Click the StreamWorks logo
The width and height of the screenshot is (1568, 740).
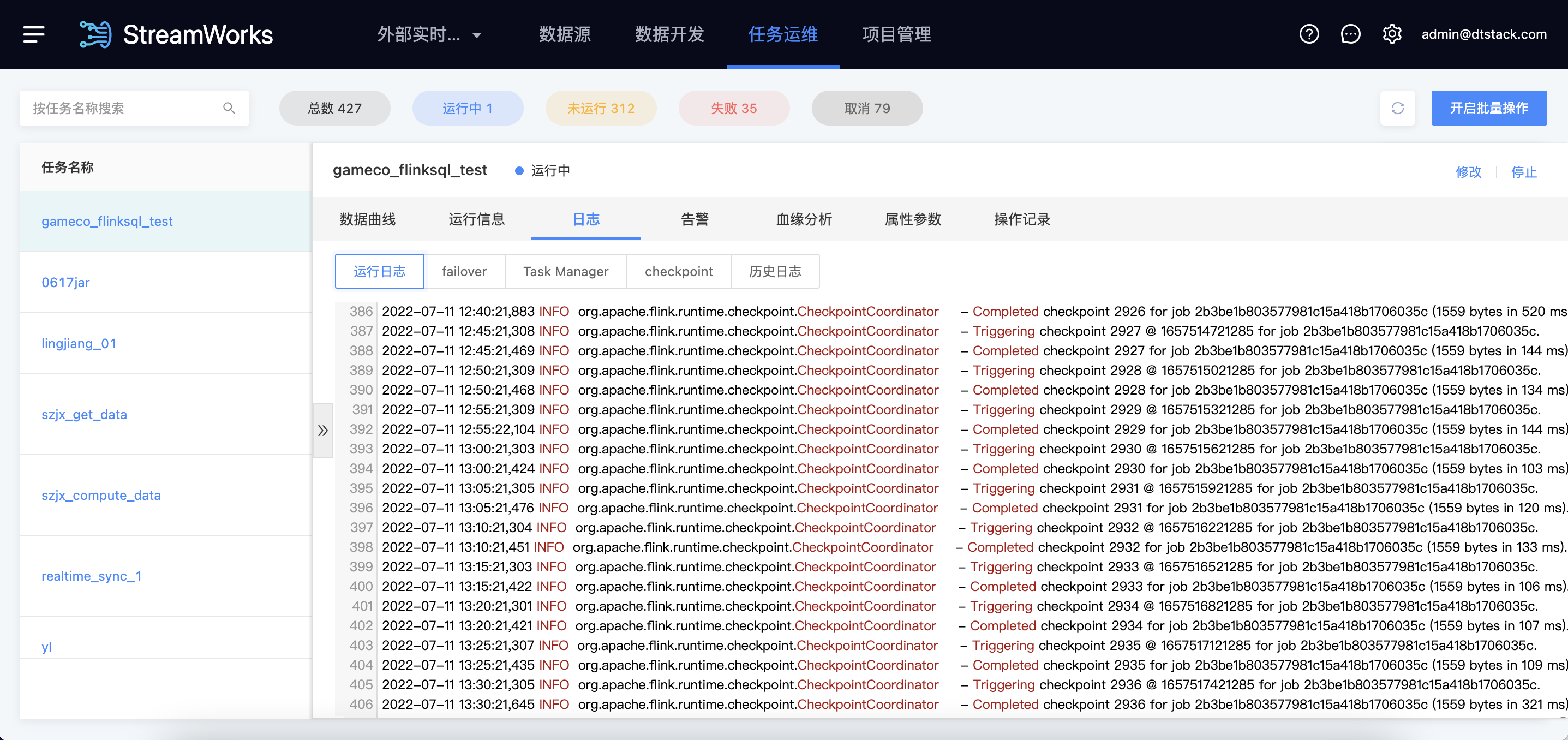[177, 34]
